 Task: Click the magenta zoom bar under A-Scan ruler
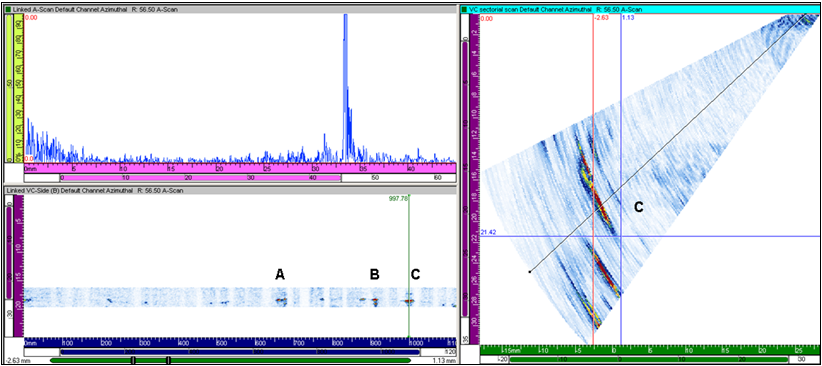[201, 178]
